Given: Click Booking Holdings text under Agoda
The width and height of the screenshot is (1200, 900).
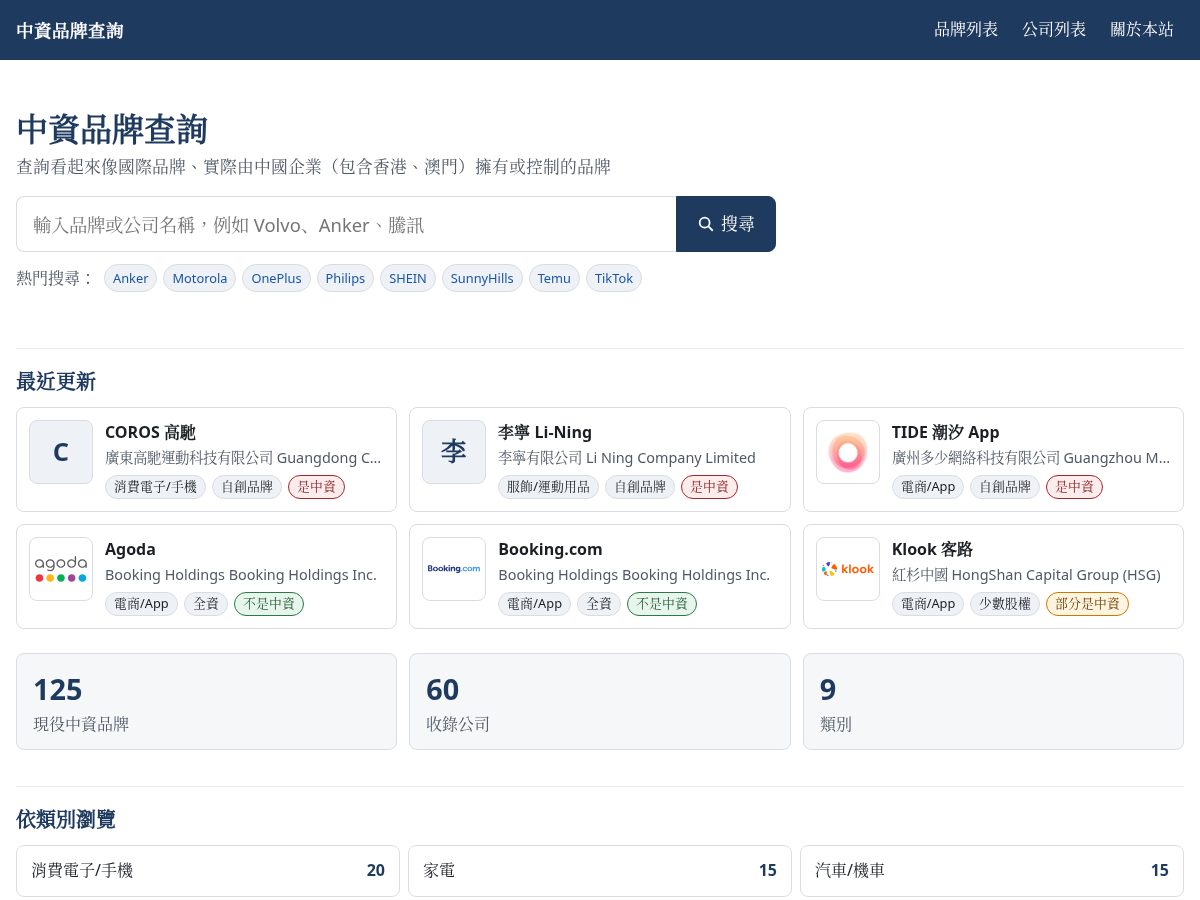Looking at the screenshot, I should (241, 575).
